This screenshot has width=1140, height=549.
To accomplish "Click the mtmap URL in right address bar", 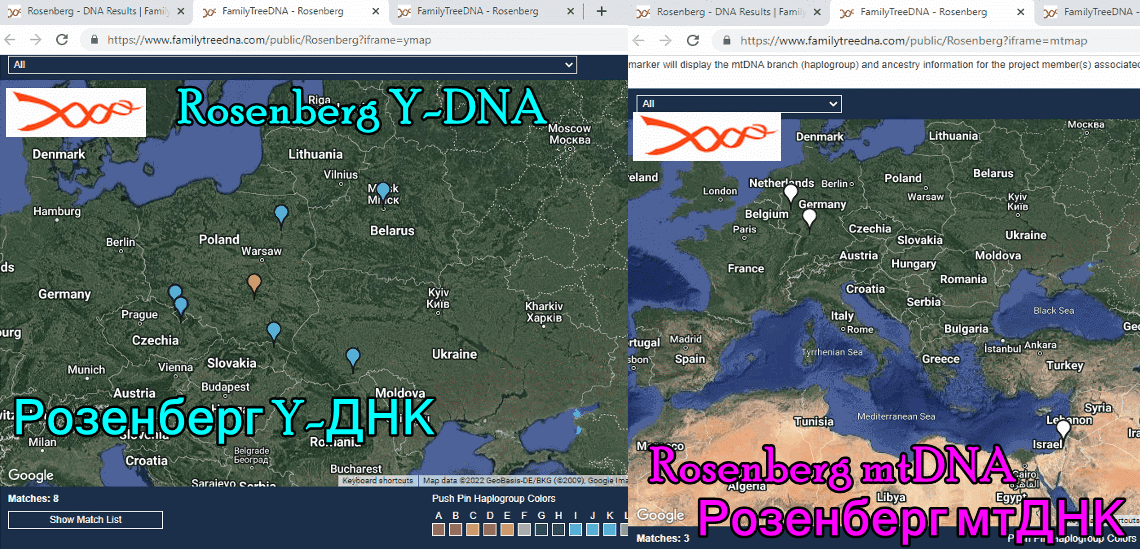I will [x=914, y=41].
